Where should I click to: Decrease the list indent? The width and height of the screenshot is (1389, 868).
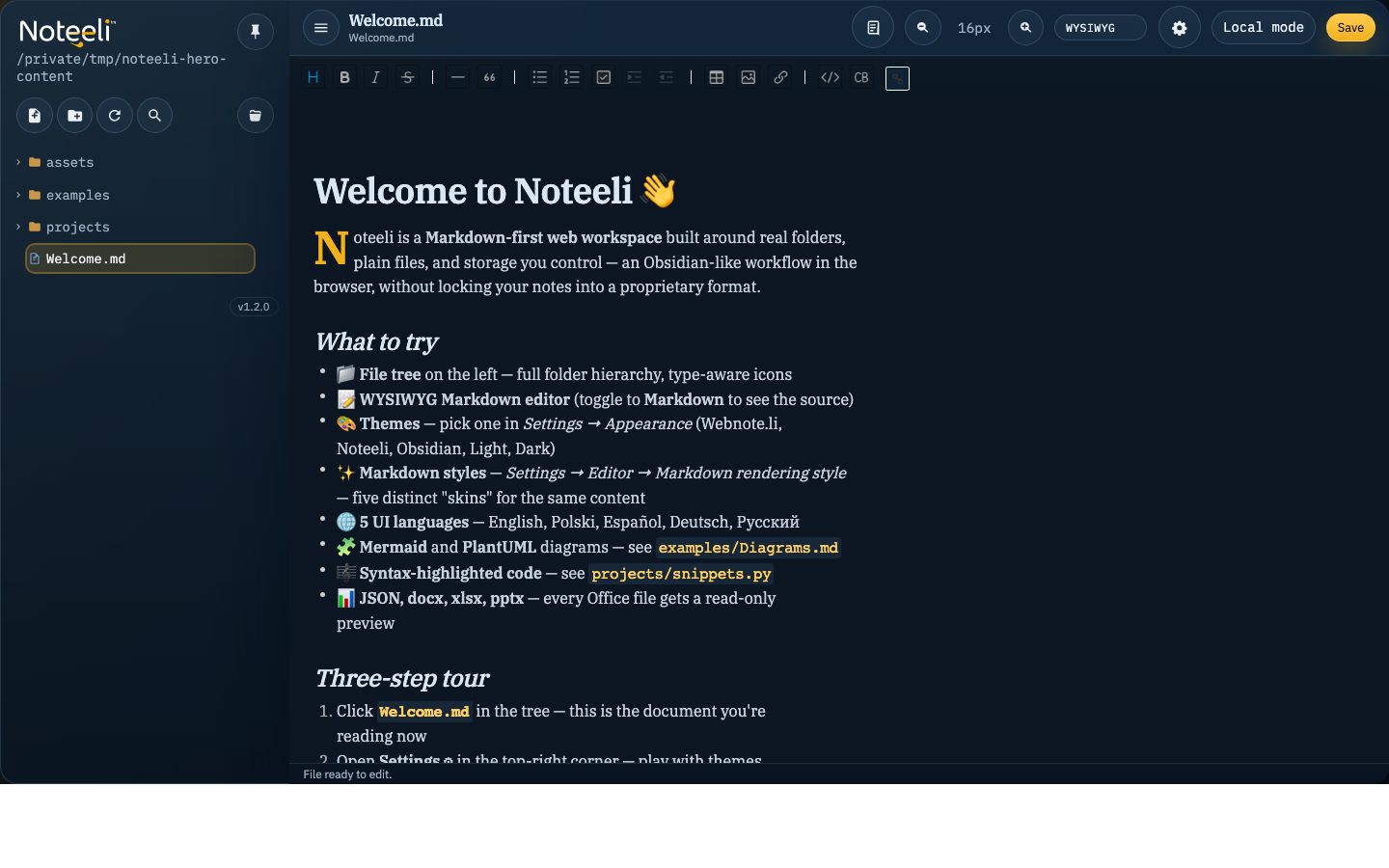click(x=667, y=78)
